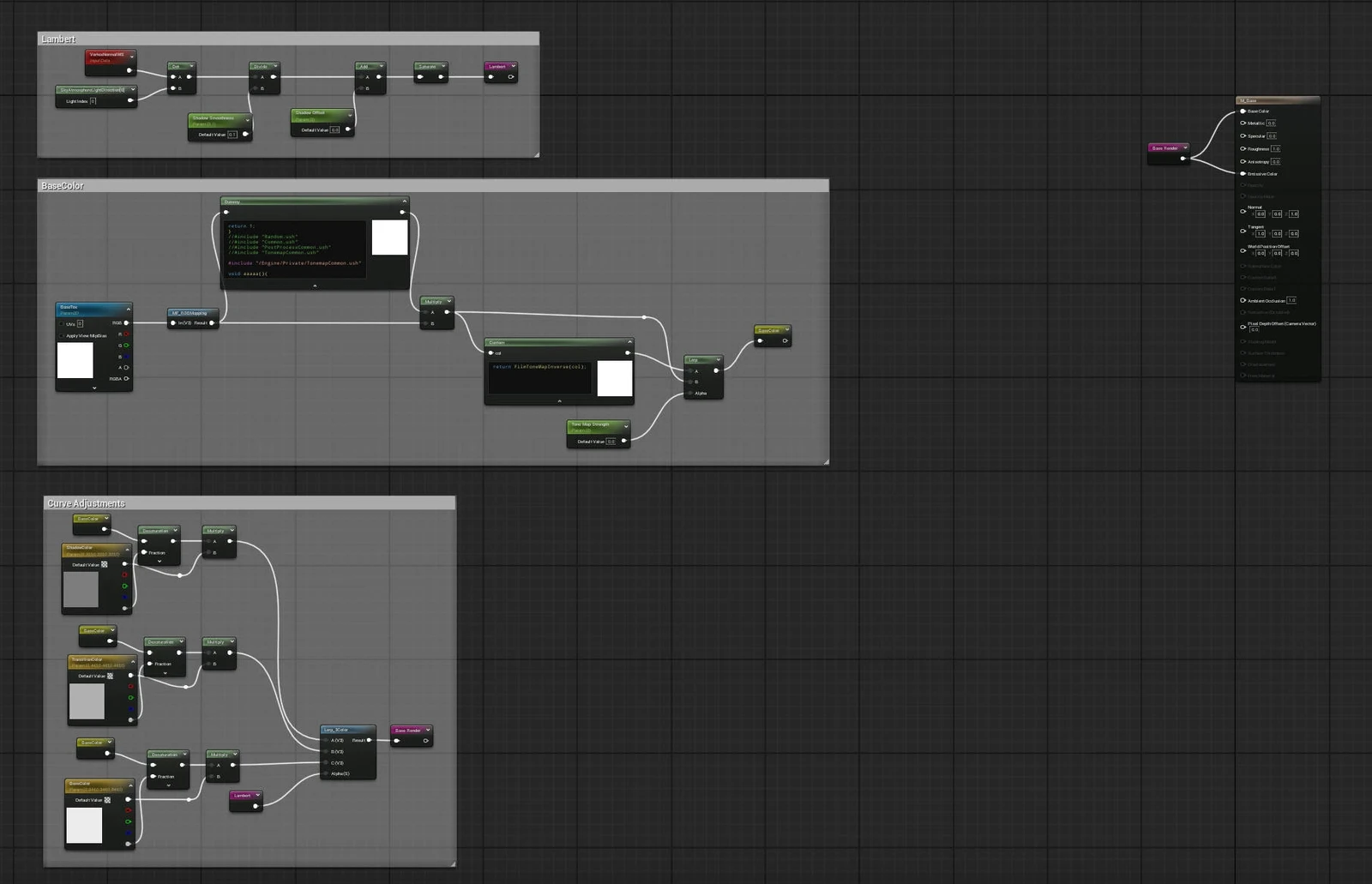Click the A input pin on the Add node
Screen dimensions: 1372x884
pyautogui.click(x=361, y=77)
